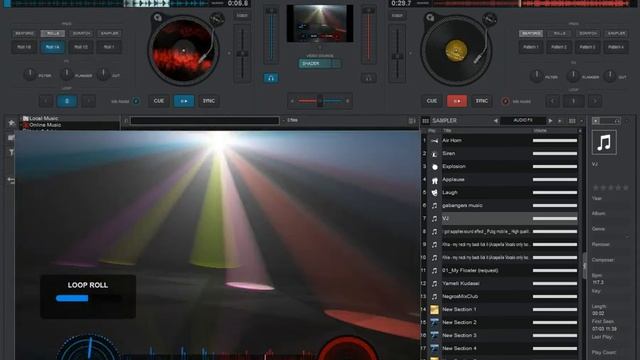The image size is (640, 360).
Task: Enable right deck headphone cue
Action: (369, 78)
